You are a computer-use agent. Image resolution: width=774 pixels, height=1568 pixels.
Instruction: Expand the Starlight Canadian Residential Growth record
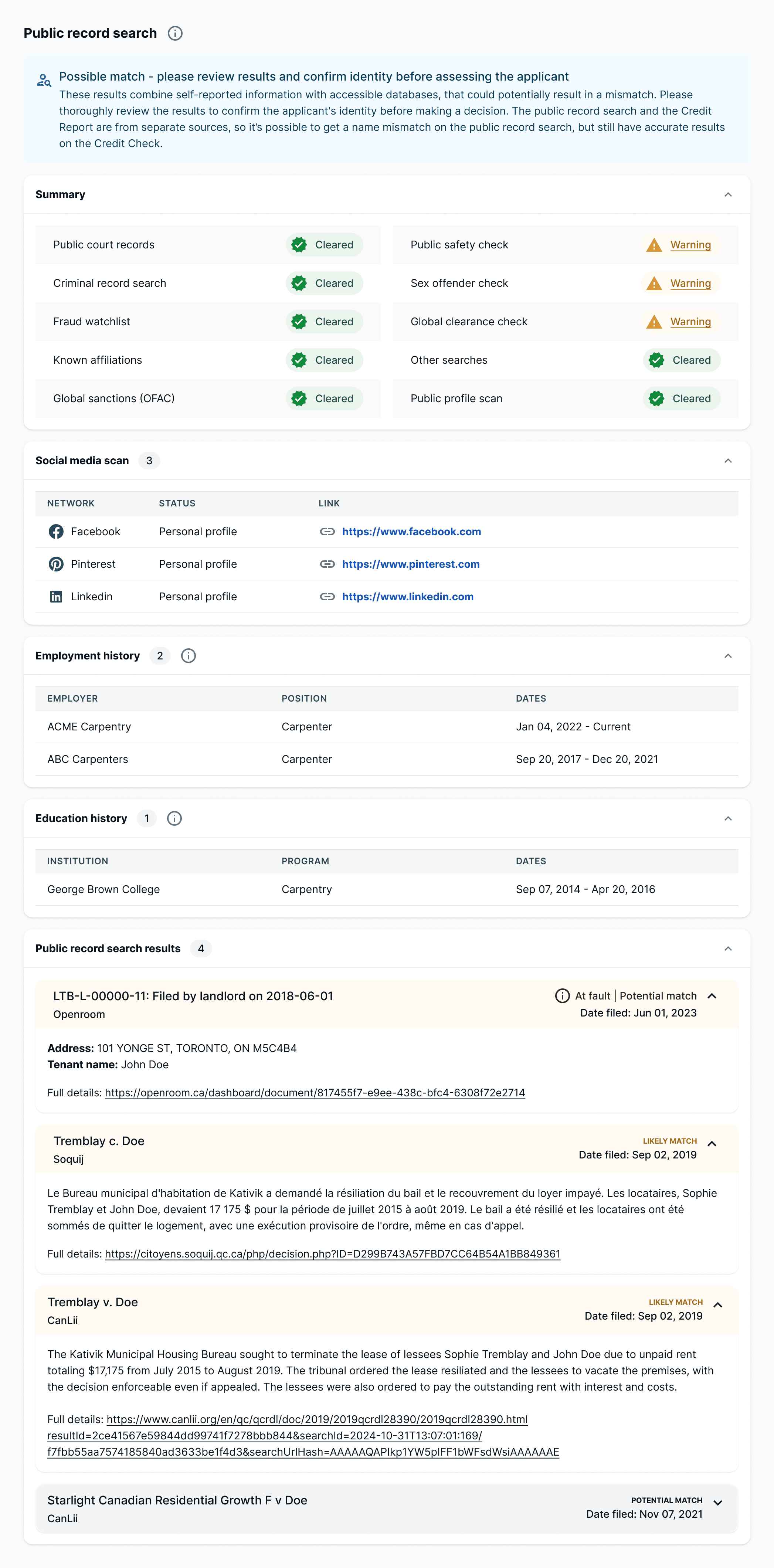pyautogui.click(x=718, y=1502)
